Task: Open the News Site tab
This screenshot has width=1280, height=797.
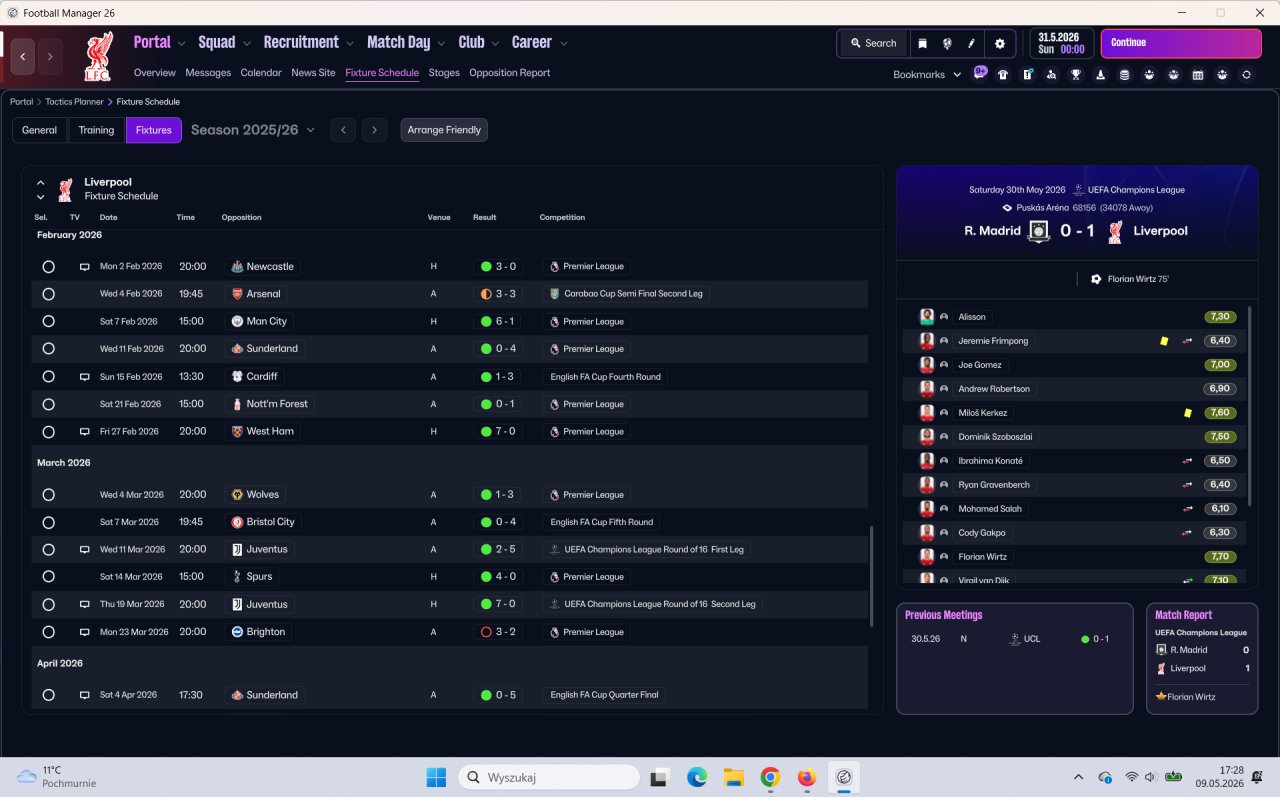Action: pyautogui.click(x=313, y=73)
